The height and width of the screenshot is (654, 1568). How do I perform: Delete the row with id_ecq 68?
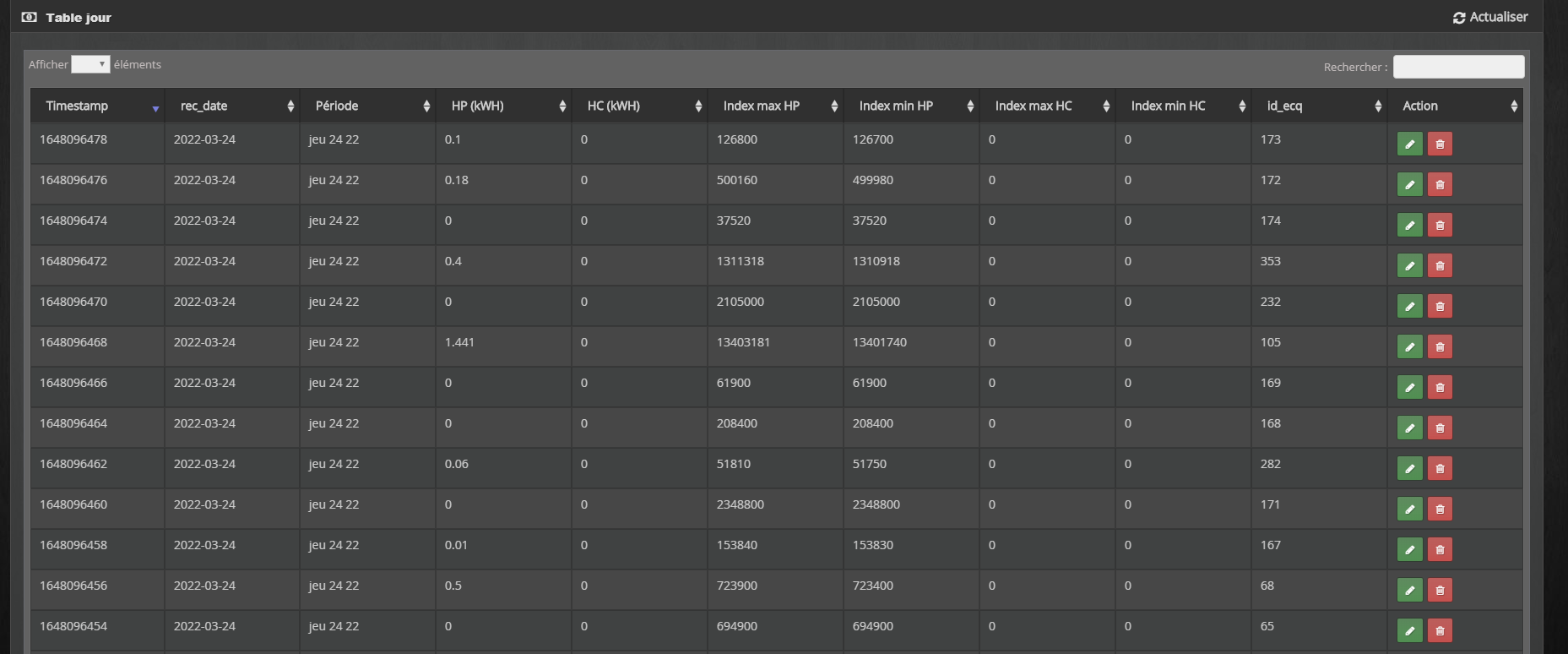(1440, 590)
